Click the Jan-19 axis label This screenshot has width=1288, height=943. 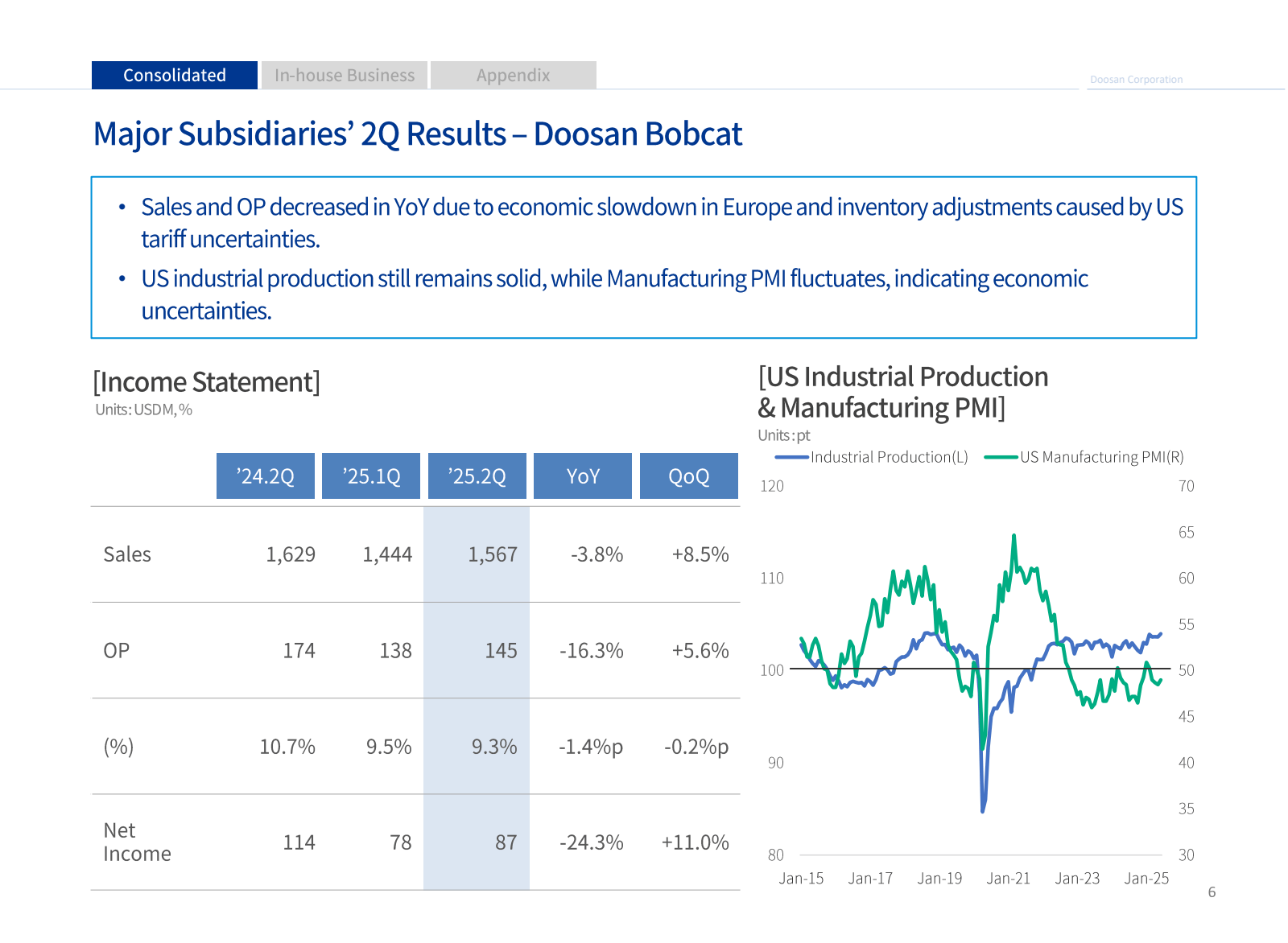(939, 879)
